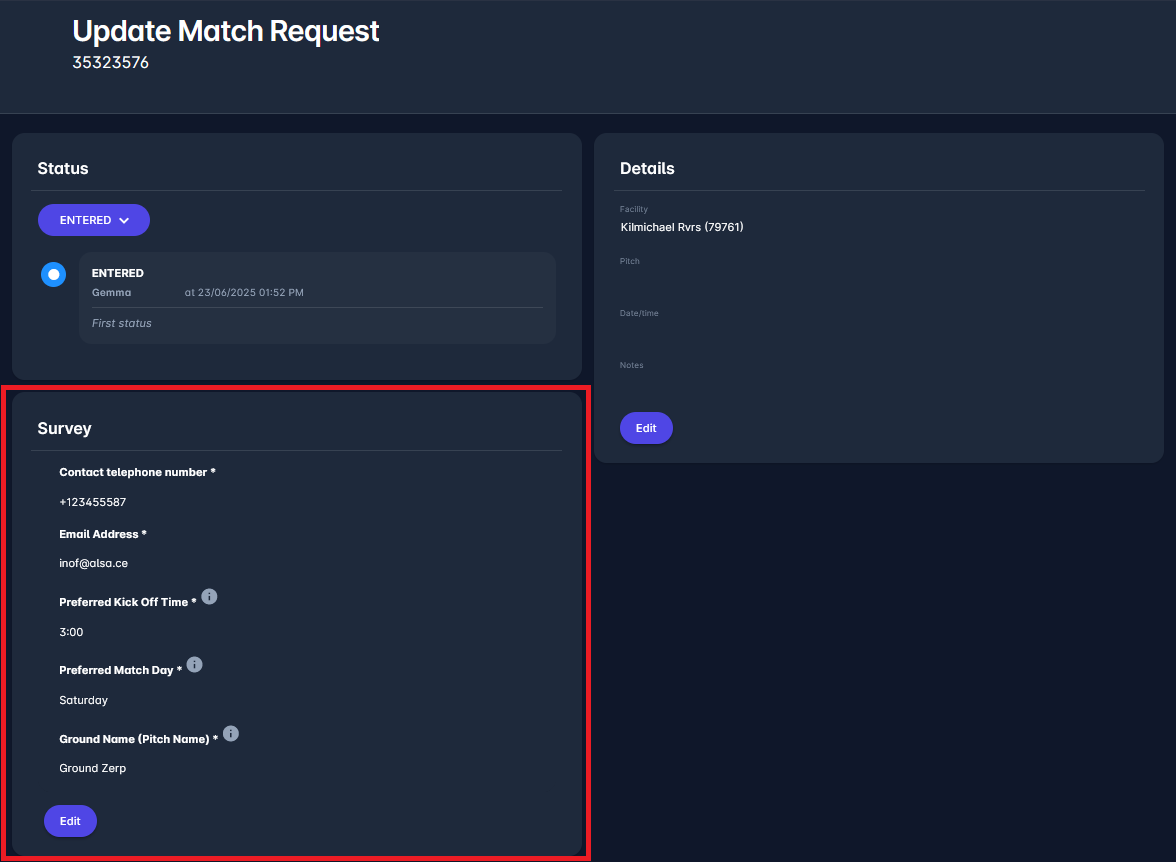Screen dimensions: 1176x862
Task: Click the Saturday match day value
Action: (x=84, y=700)
